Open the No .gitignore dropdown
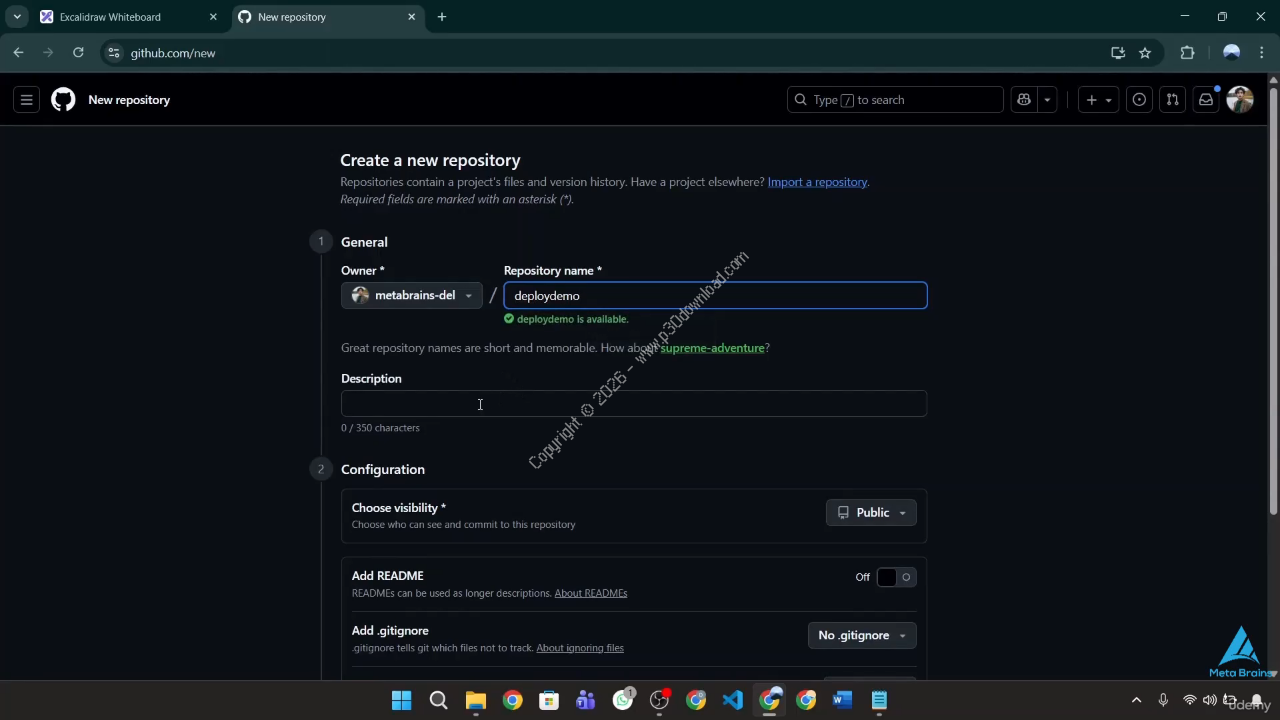This screenshot has width=1280, height=720. click(861, 636)
